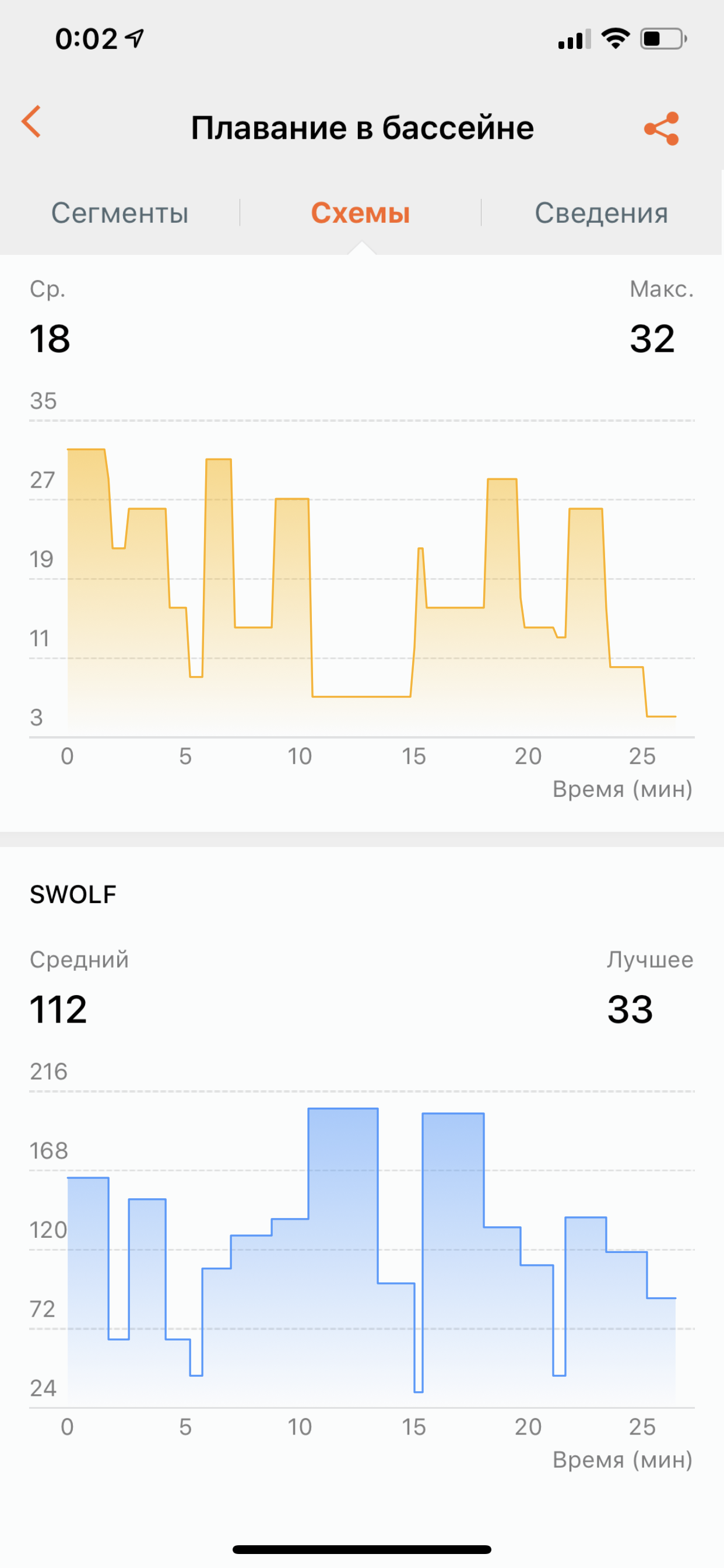Tap the Wi-Fi status icon

coord(615,38)
